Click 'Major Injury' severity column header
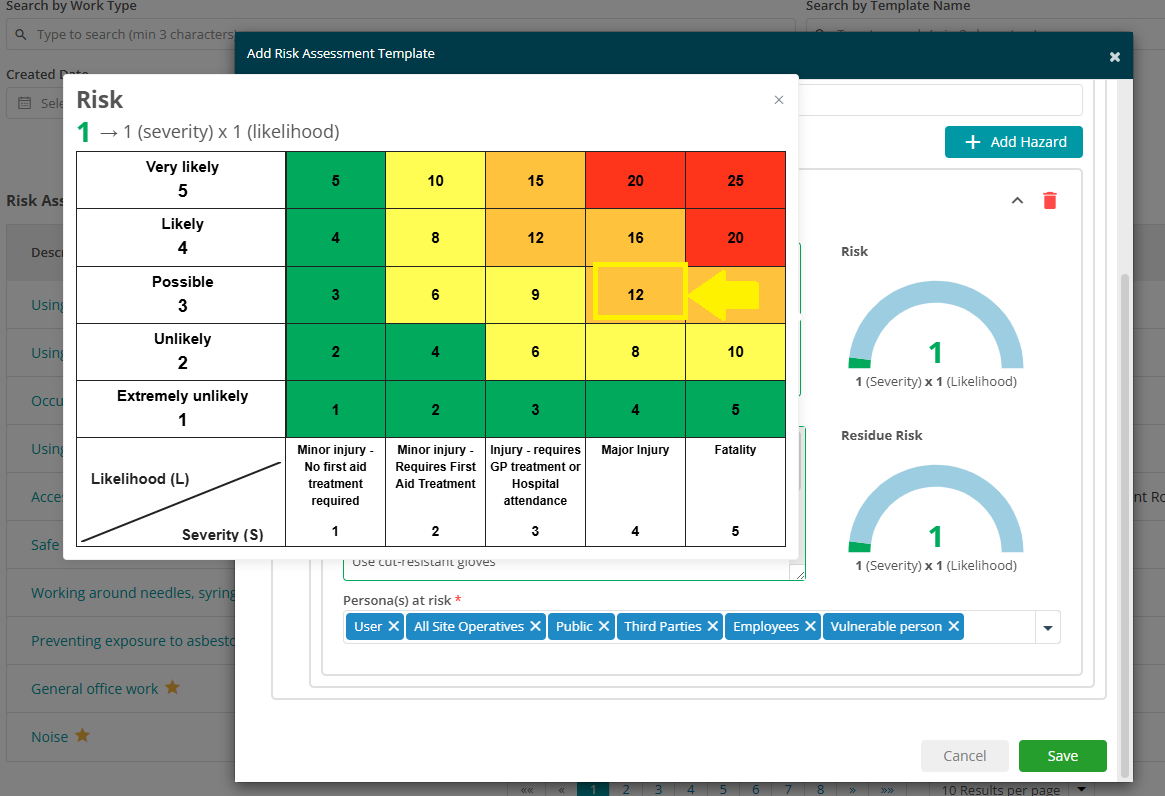The height and width of the screenshot is (796, 1165). pos(635,450)
